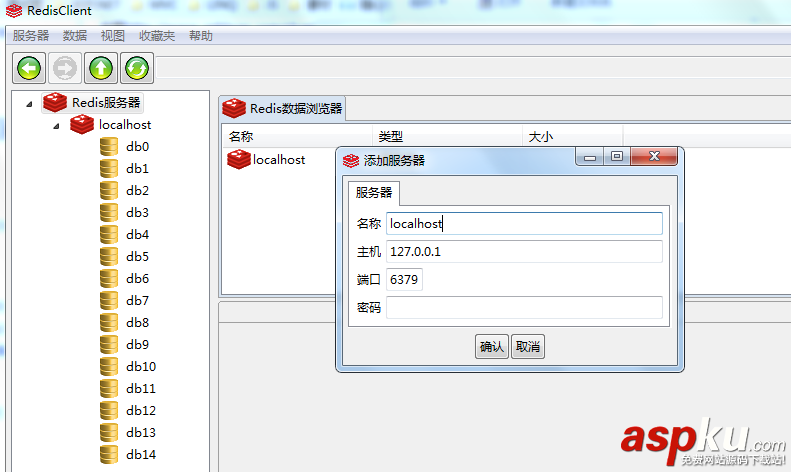Click the green back arrow toolbar button
Image resolution: width=791 pixels, height=472 pixels.
(x=29, y=68)
